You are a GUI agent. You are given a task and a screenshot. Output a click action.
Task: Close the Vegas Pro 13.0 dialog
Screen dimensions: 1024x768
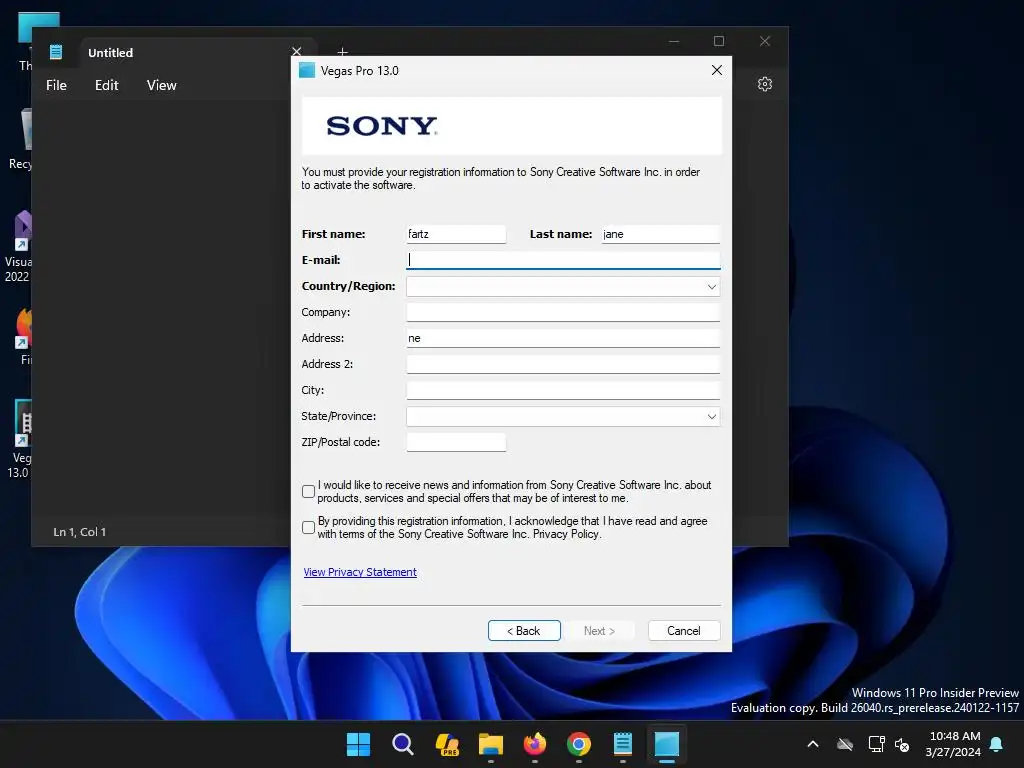716,70
